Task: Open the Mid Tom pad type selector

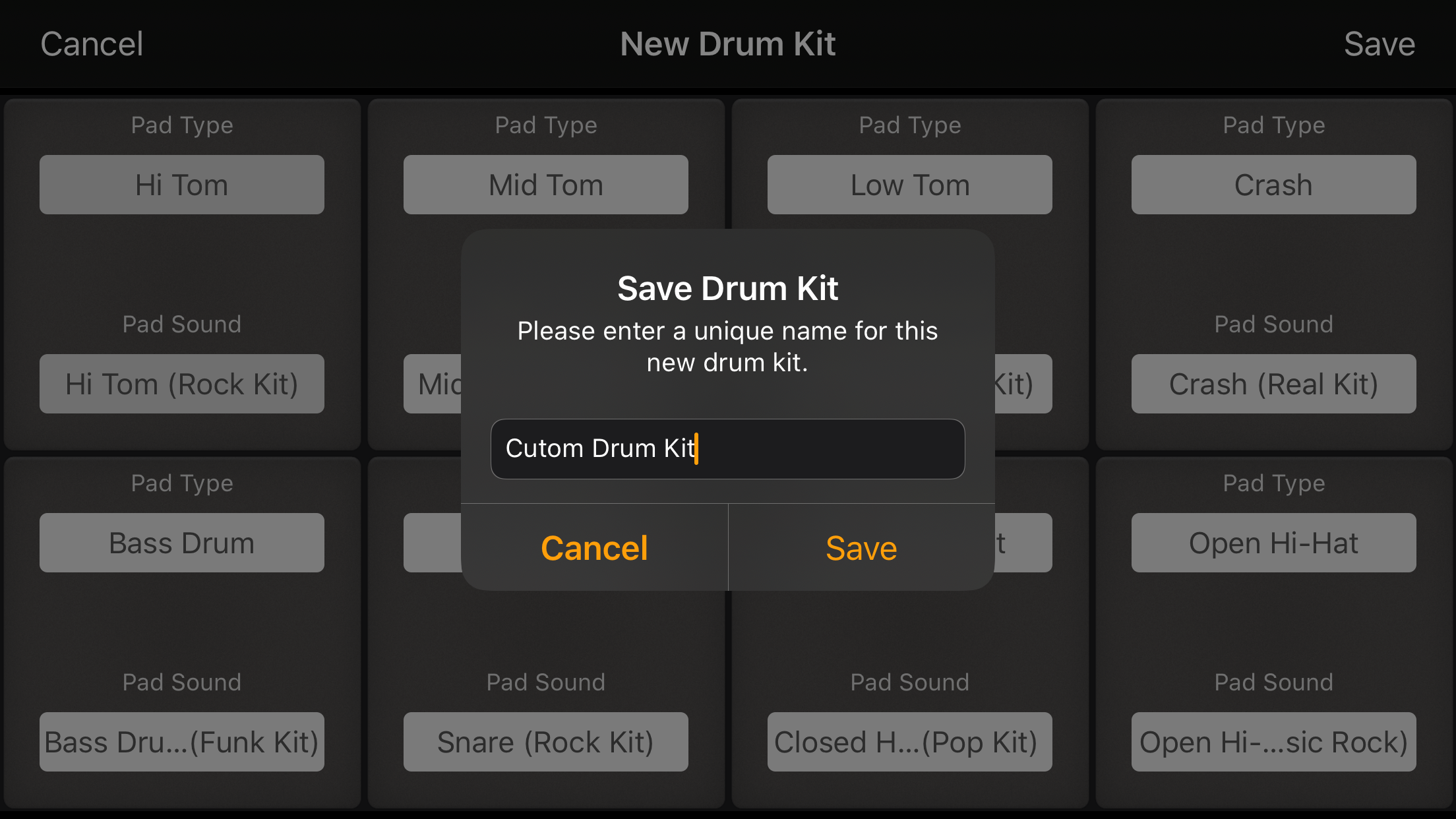Action: pos(545,185)
